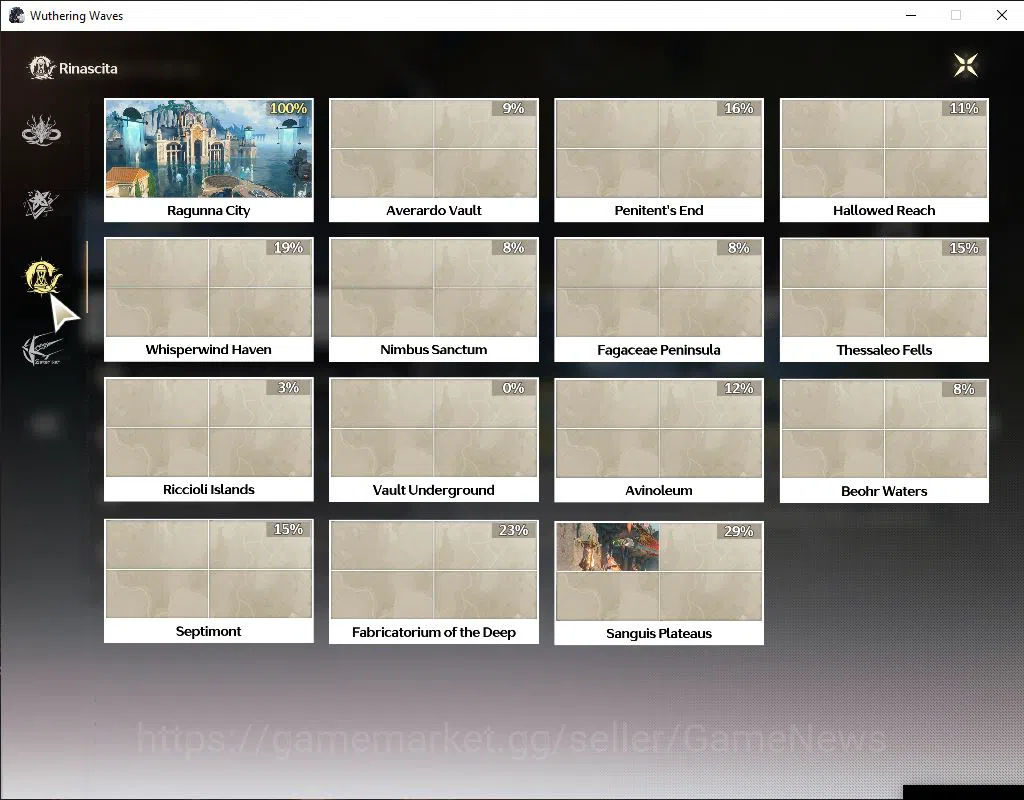
Task: Select the highlighted golden Rinascita emblem in the sidebar
Action: [x=42, y=276]
